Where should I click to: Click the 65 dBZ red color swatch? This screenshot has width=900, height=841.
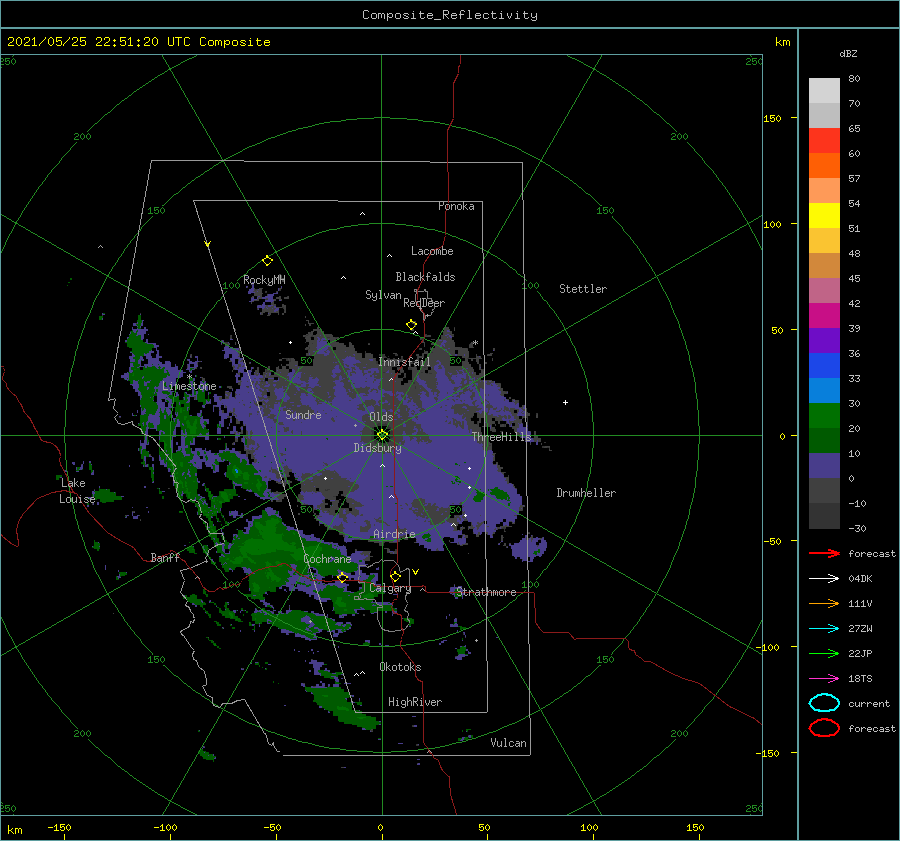(x=824, y=140)
